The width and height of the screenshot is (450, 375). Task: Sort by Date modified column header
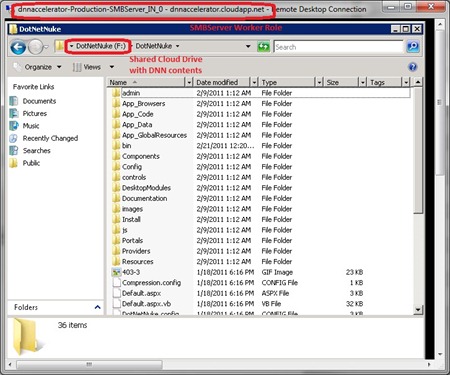[222, 82]
